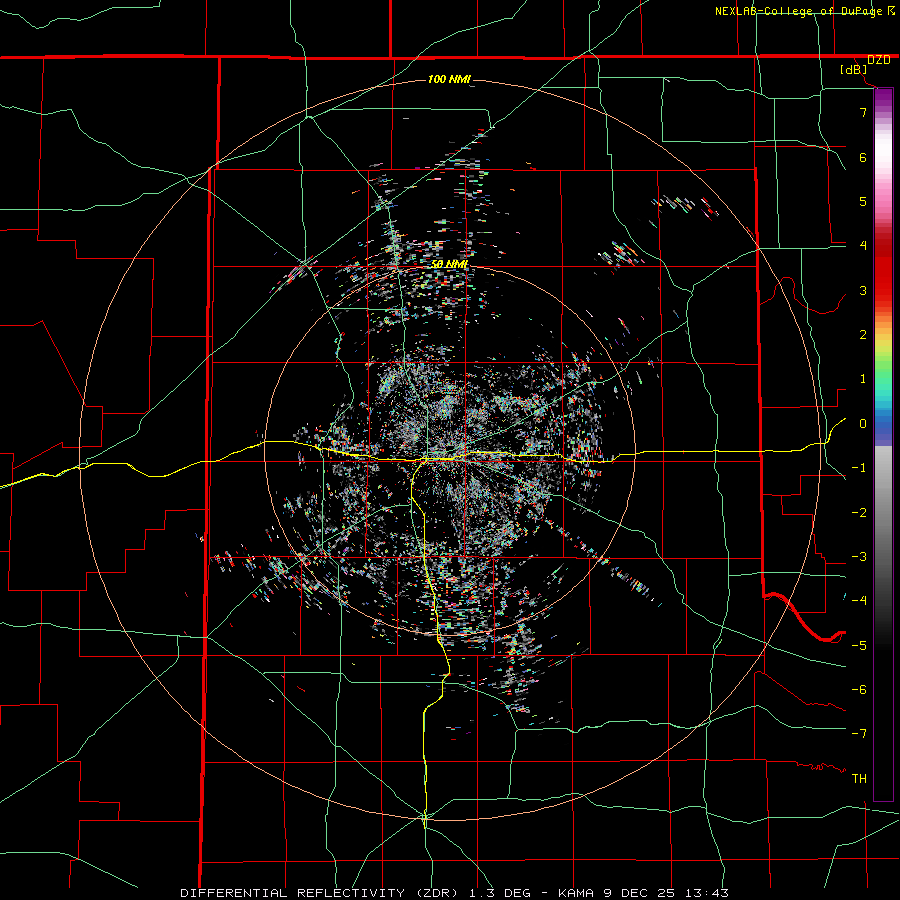The image size is (900, 900).
Task: Click the -7 value on the color scale
Action: pyautogui.click(x=859, y=734)
